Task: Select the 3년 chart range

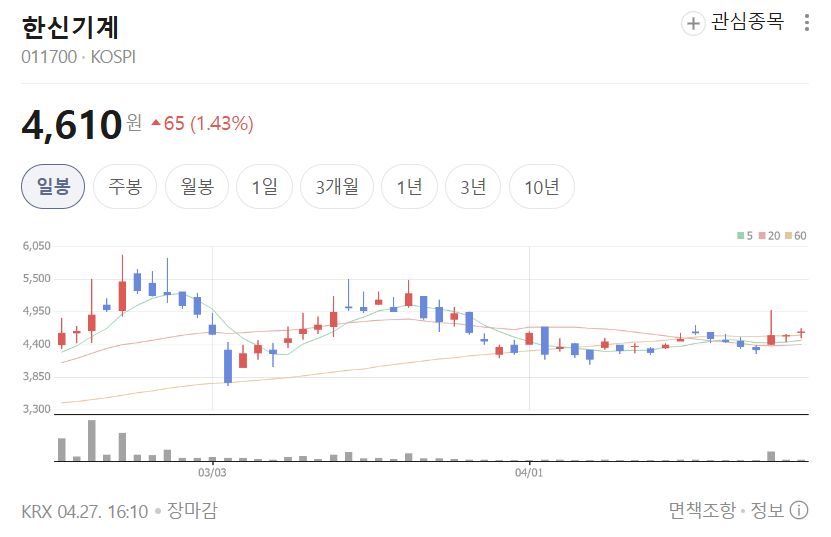Action: point(473,187)
